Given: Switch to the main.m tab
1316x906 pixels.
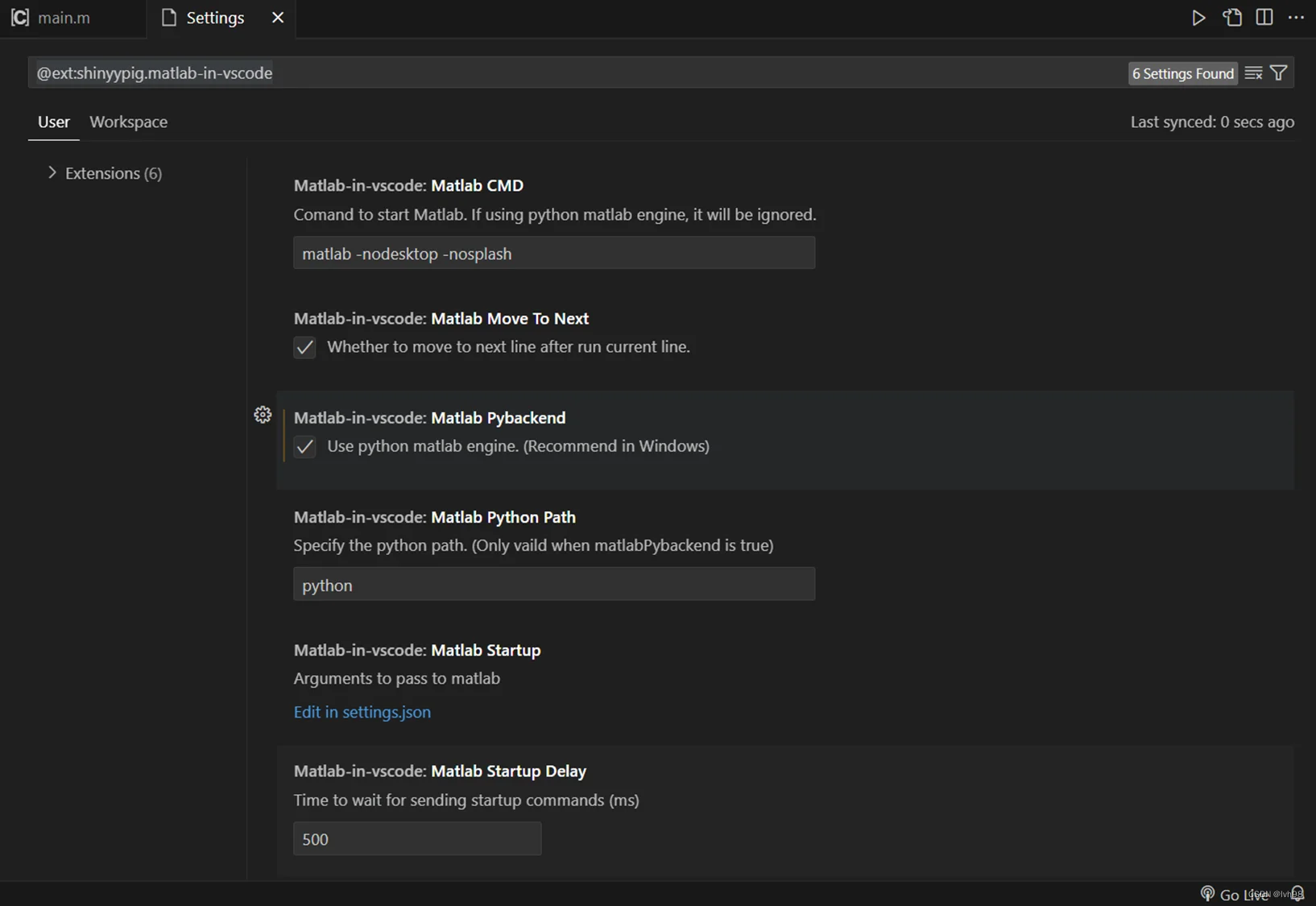Looking at the screenshot, I should coord(63,18).
